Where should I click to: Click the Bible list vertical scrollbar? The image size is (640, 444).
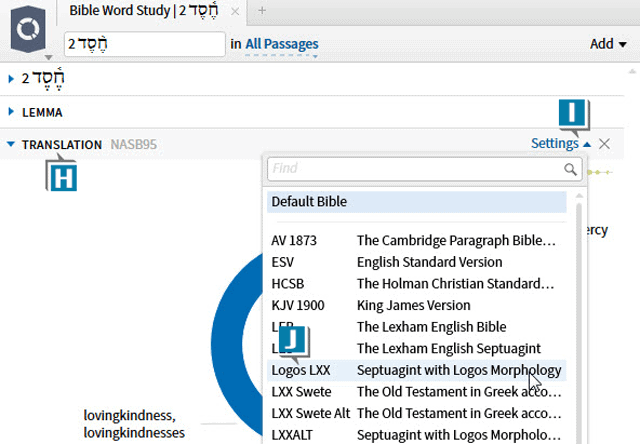[579, 322]
